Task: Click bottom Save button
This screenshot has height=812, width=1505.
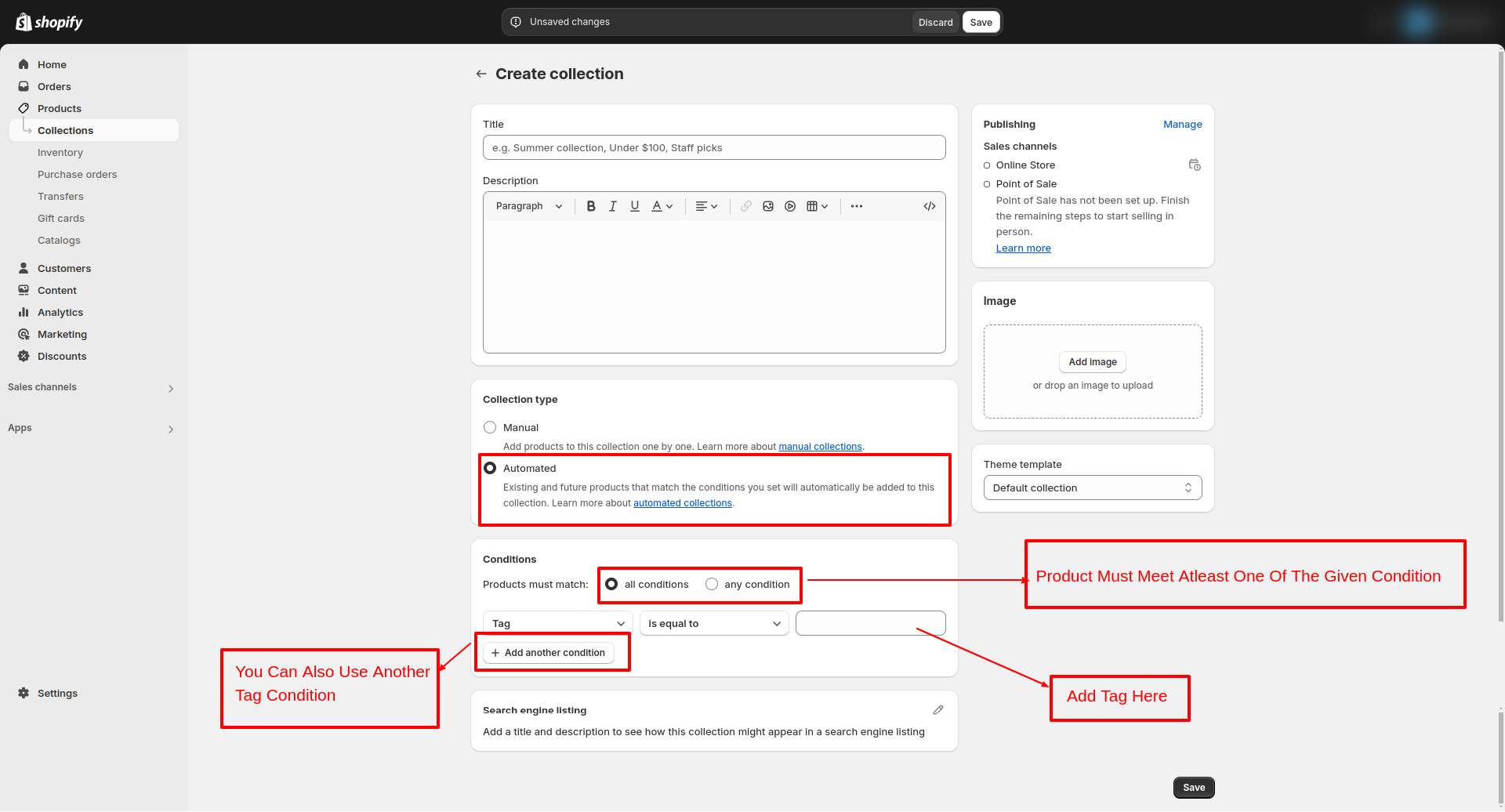Action: tap(1194, 788)
